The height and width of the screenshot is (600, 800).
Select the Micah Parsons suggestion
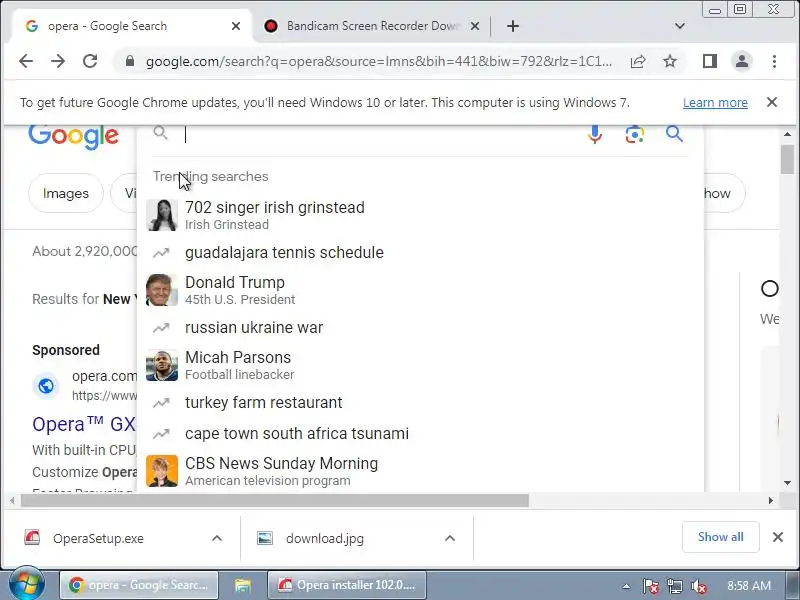click(420, 365)
